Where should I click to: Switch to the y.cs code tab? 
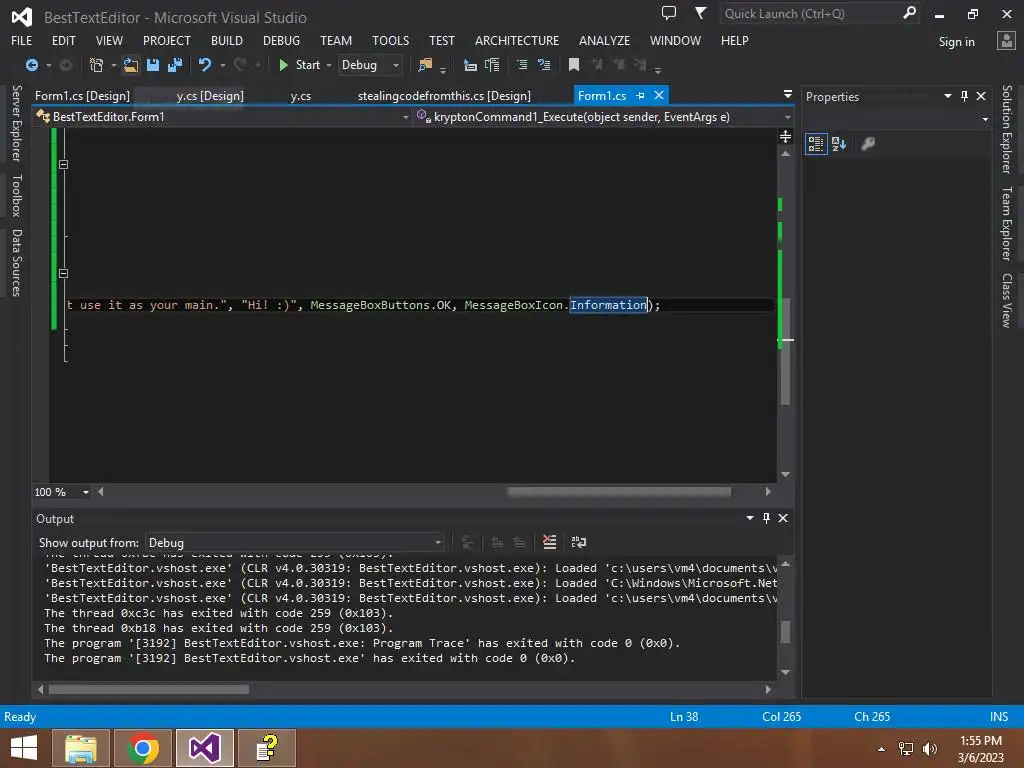pos(300,95)
